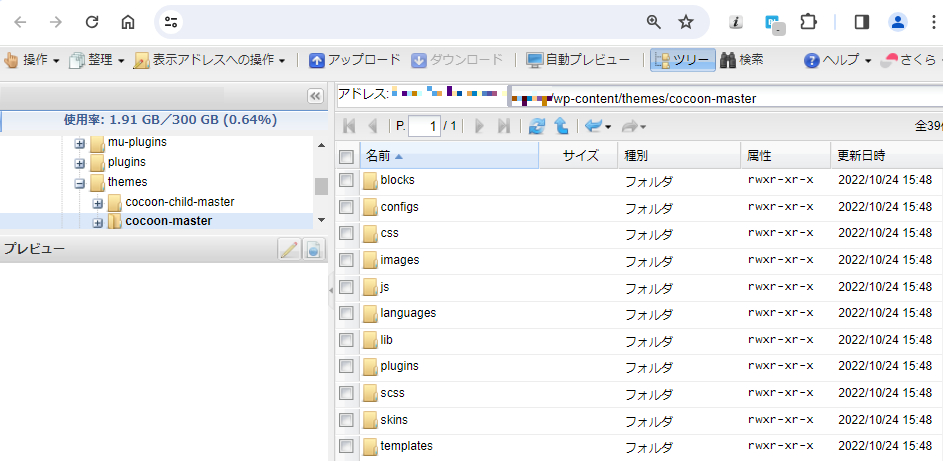Open browser extensions puzzle icon
The height and width of the screenshot is (461, 943).
tap(808, 22)
